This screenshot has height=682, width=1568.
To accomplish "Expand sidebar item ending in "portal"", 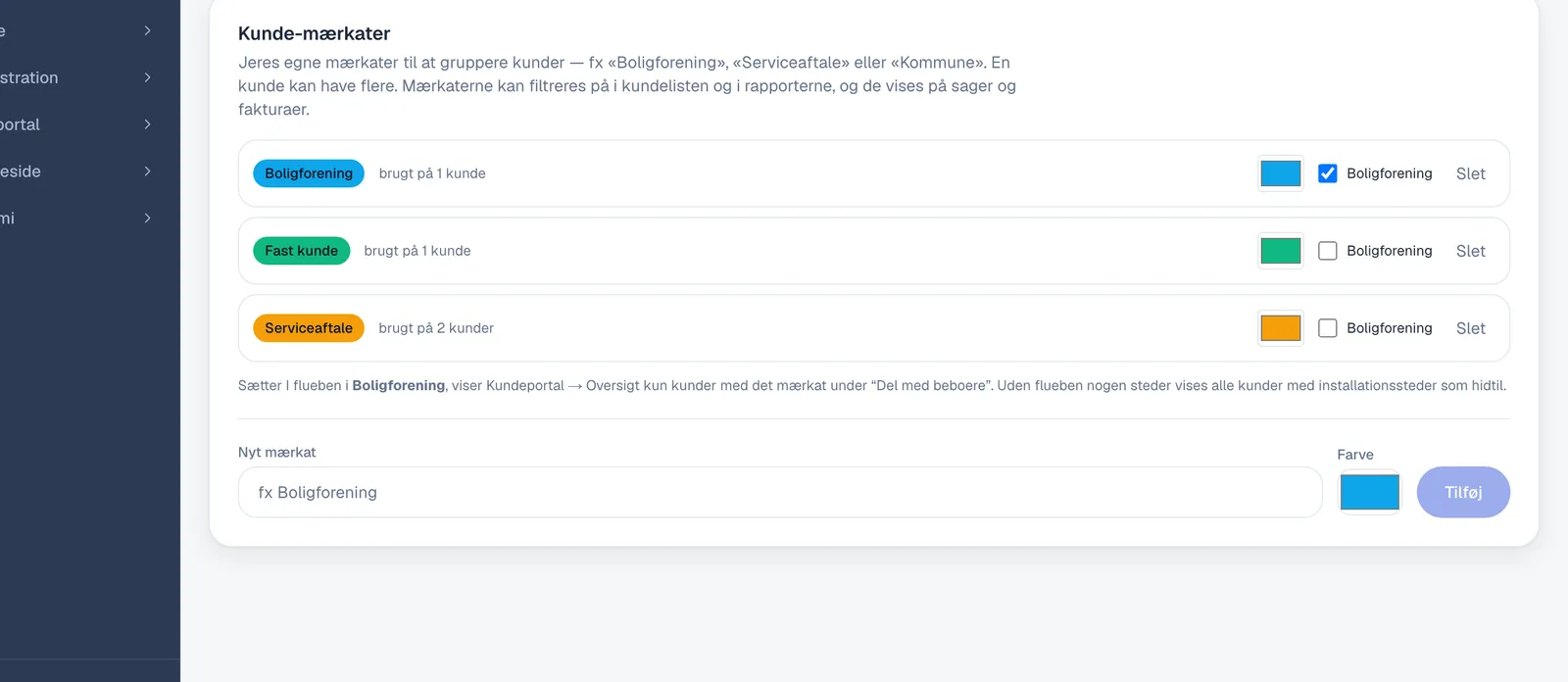I will pos(78,124).
